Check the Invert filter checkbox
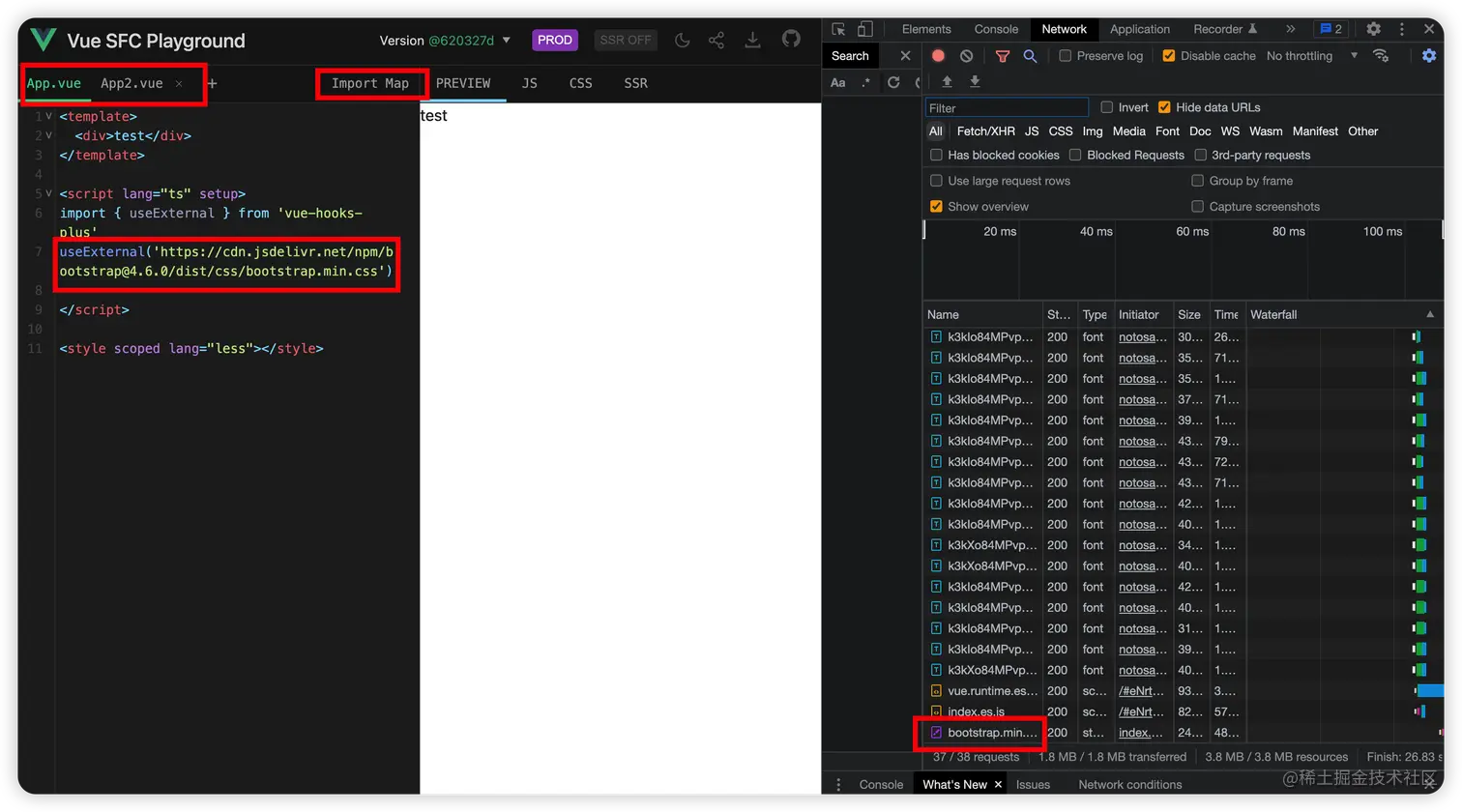 point(1106,107)
